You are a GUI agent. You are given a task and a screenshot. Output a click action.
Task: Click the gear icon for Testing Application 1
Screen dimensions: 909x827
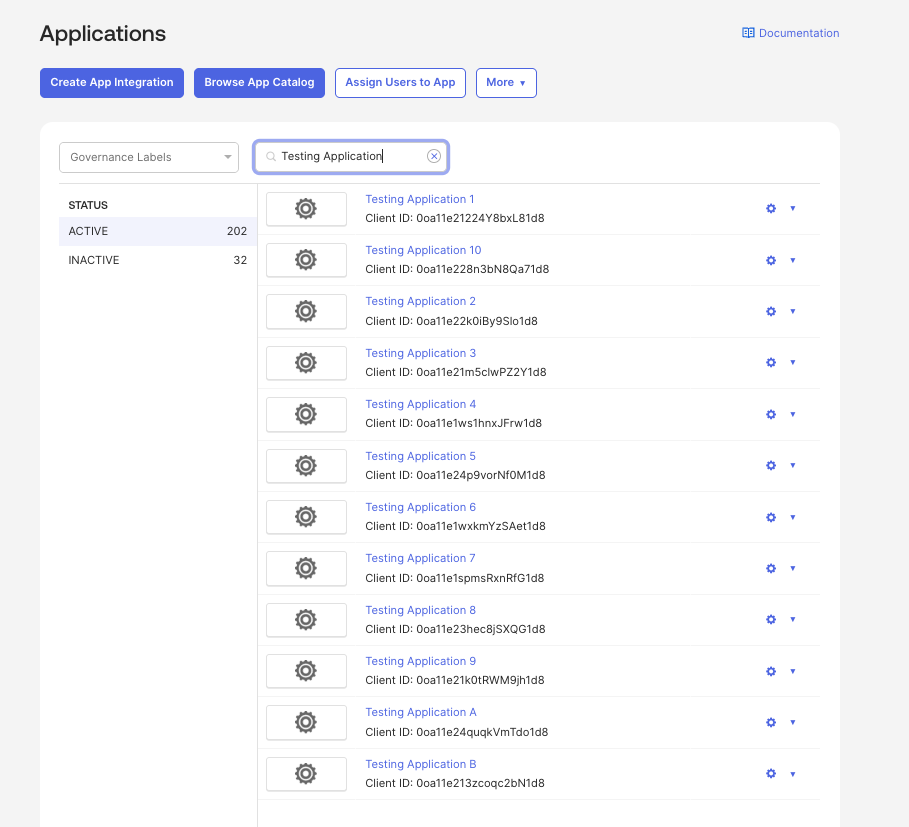770,209
